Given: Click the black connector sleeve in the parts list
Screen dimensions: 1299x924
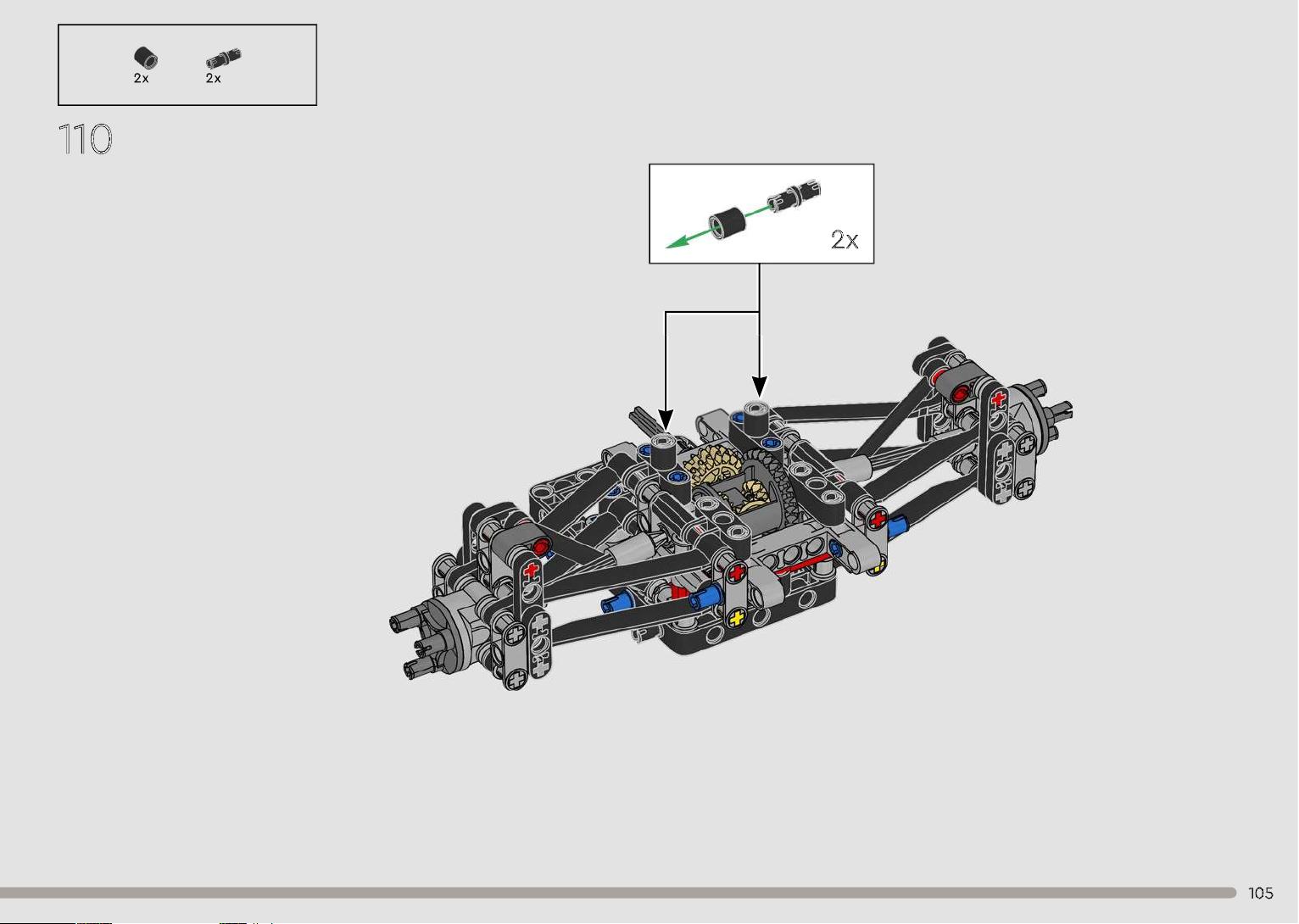Looking at the screenshot, I should (x=146, y=58).
